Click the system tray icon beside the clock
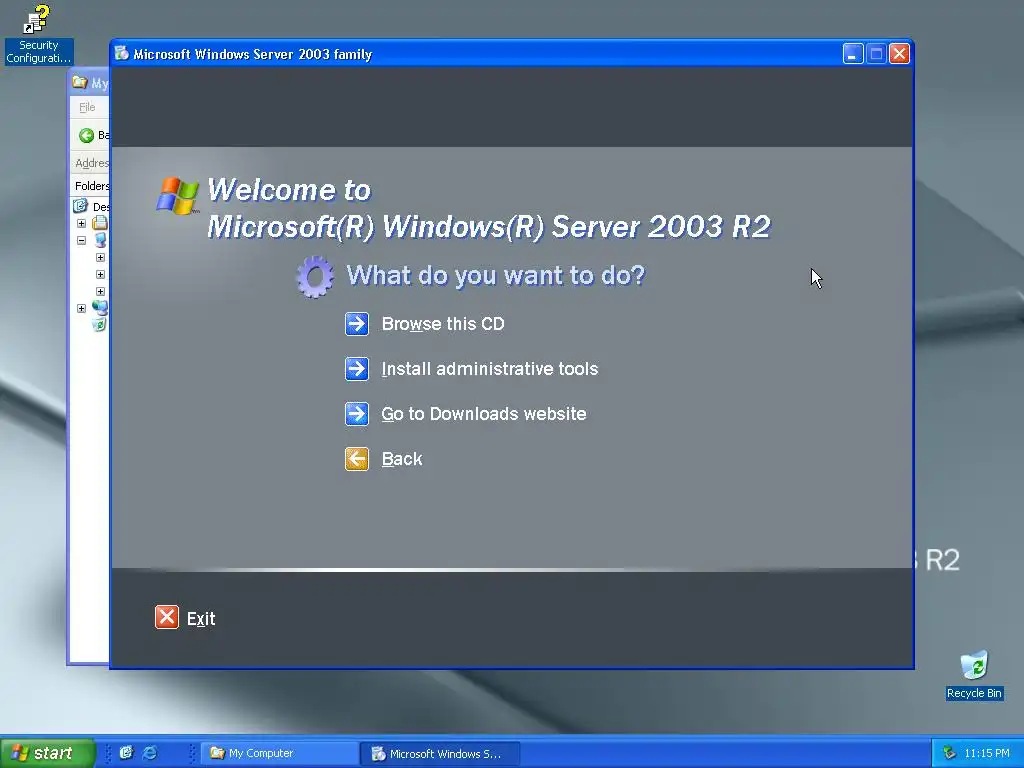Viewport: 1024px width, 768px height. pos(949,753)
